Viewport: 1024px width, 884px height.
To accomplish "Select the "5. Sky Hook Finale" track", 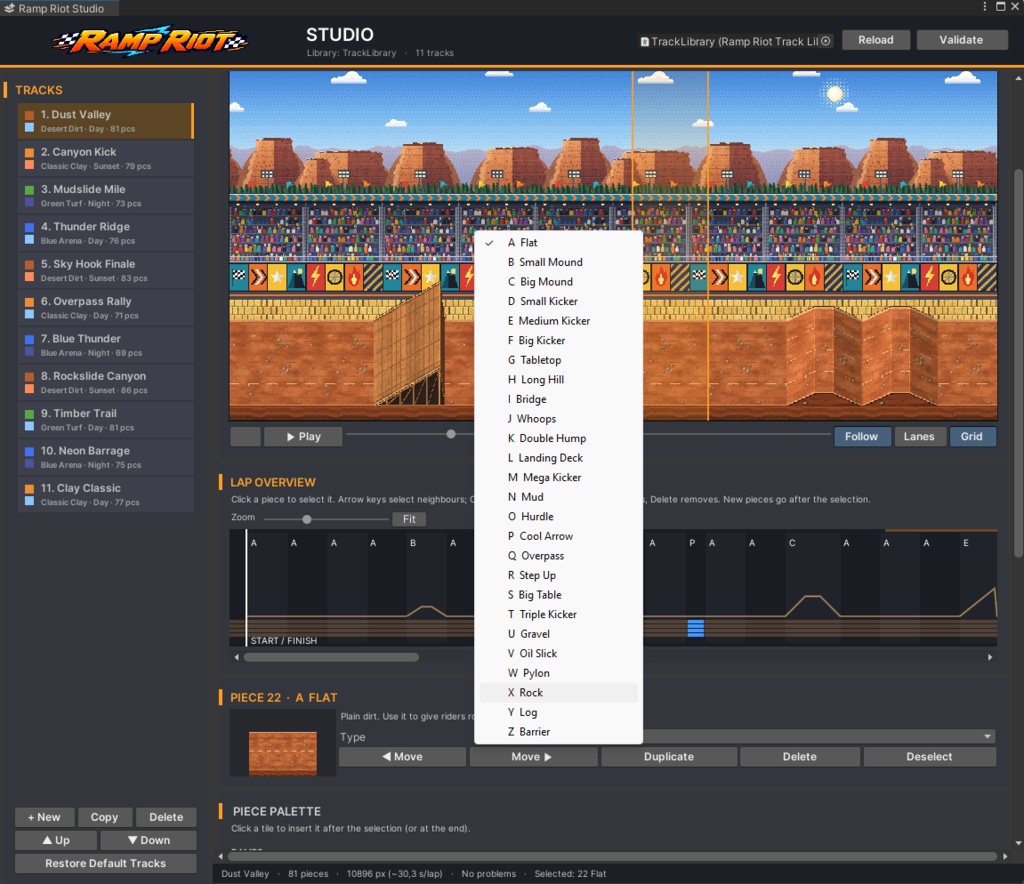I will 106,270.
